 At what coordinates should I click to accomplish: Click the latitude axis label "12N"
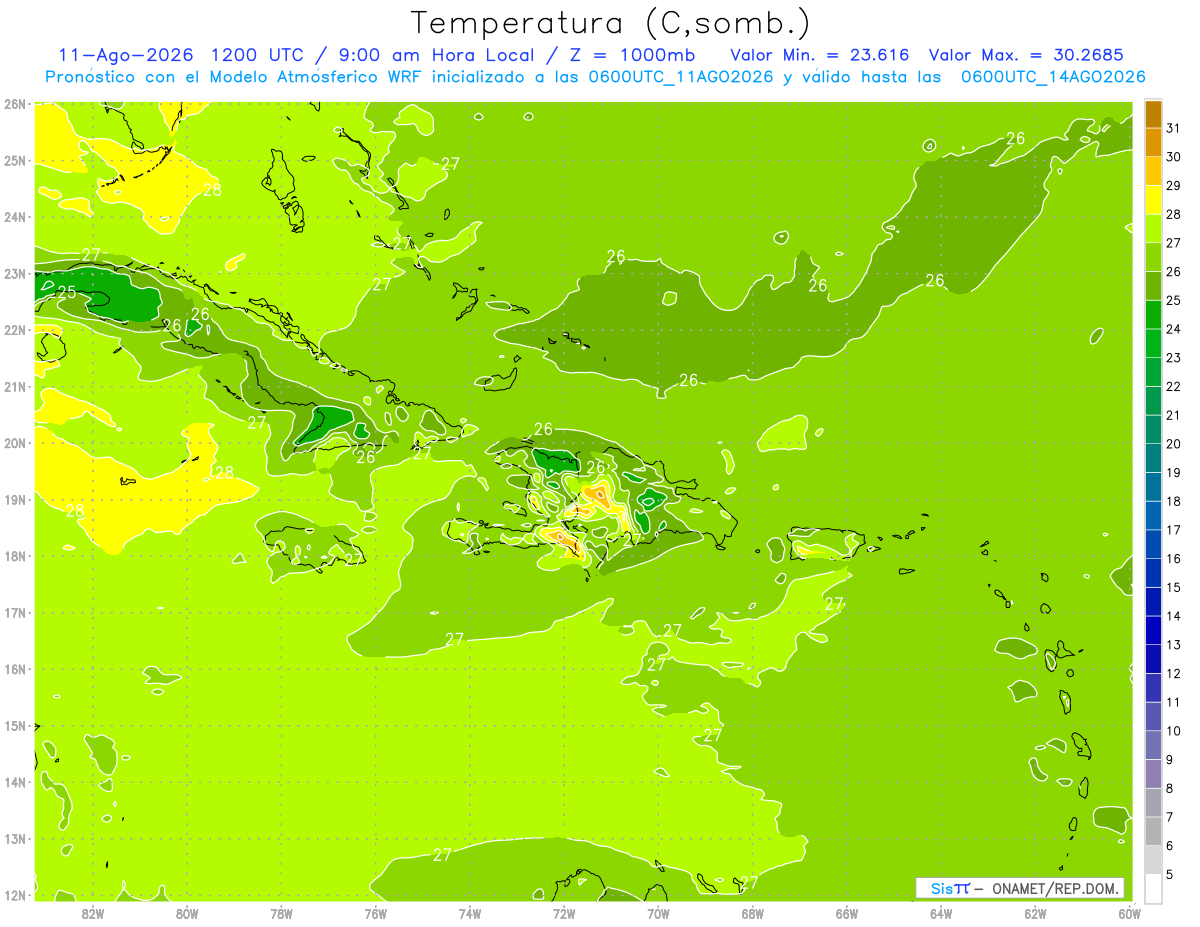[x=15, y=895]
